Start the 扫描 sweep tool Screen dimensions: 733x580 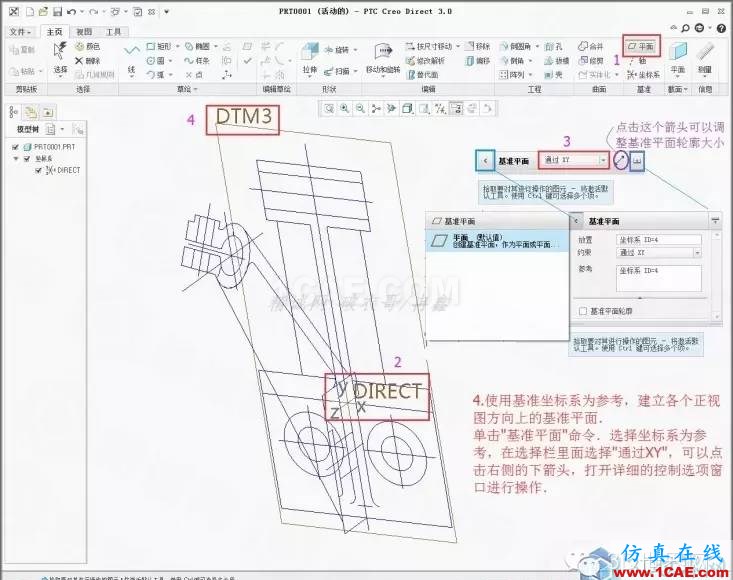(x=337, y=71)
